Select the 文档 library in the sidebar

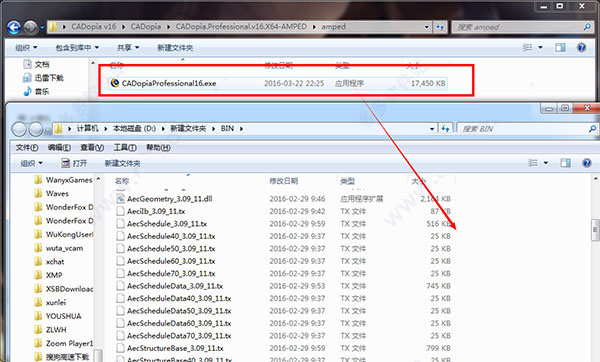click(x=36, y=64)
